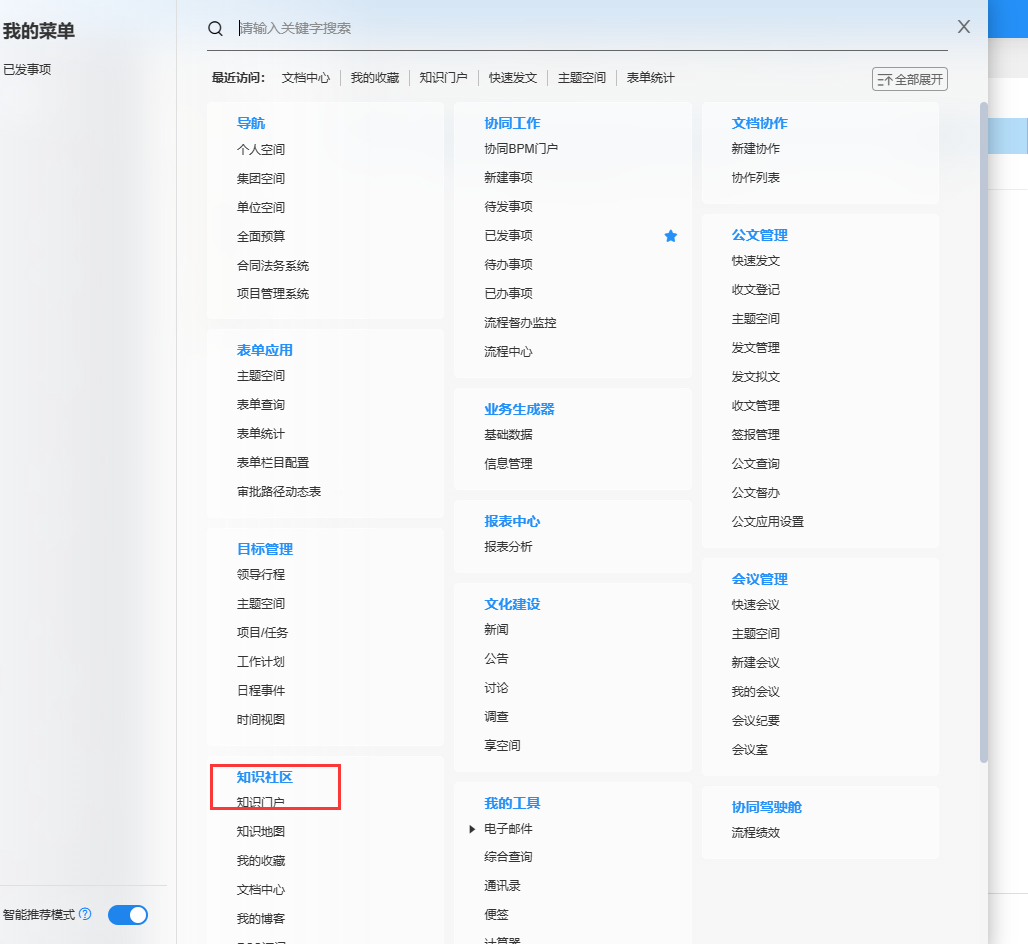The image size is (1028, 944).
Task: Click the help icon next to 智能推荐模式
Action: coord(85,914)
